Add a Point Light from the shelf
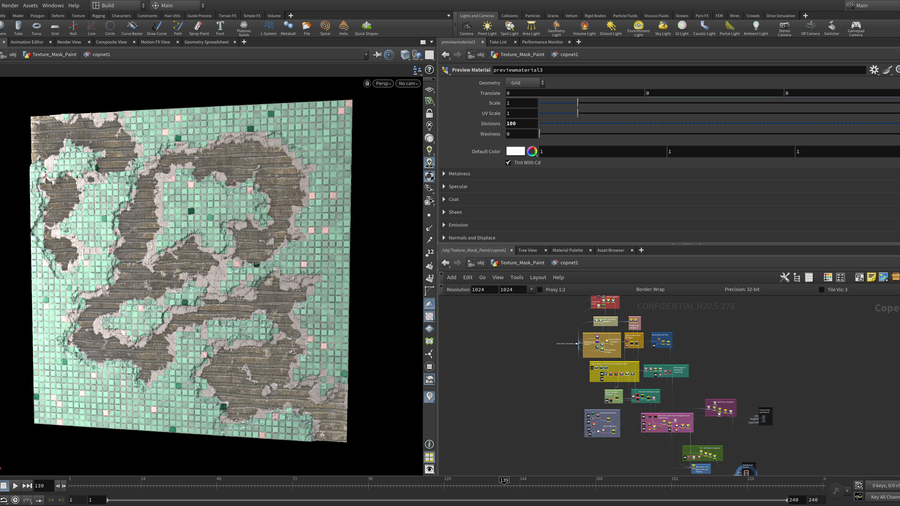 pos(487,27)
